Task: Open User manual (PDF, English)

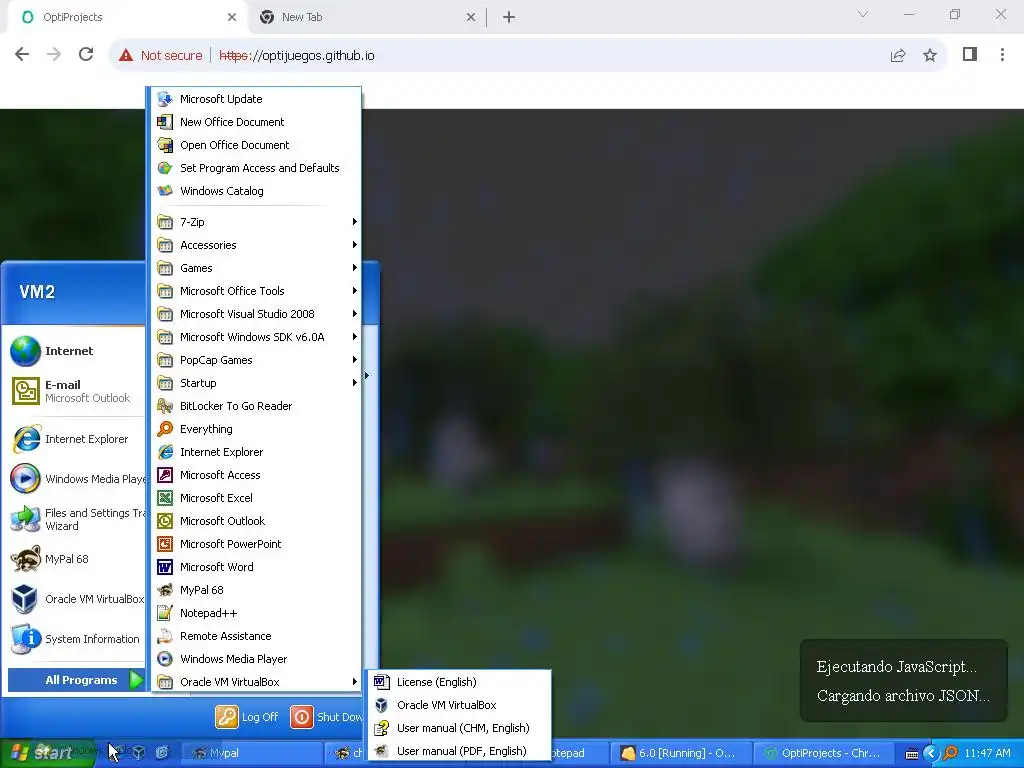Action: [x=460, y=751]
